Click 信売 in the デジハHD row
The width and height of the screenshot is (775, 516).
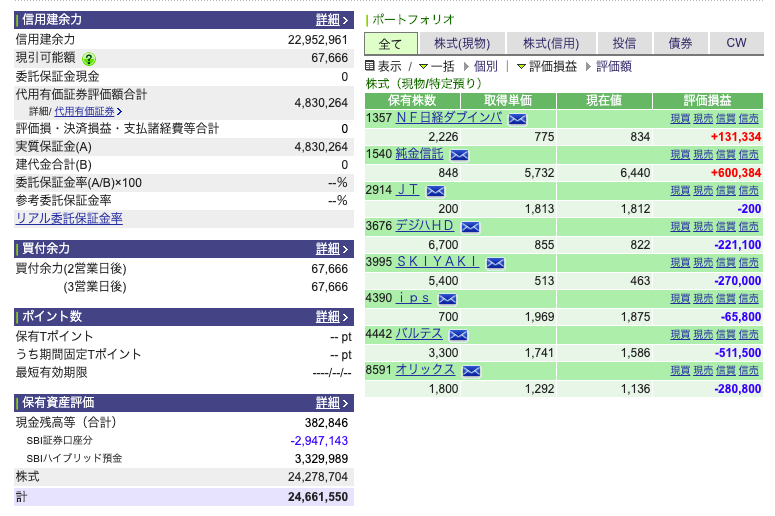[x=748, y=227]
